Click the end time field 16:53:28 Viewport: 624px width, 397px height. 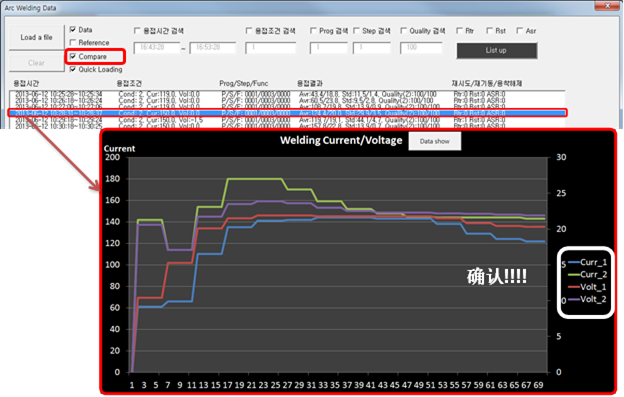[213, 48]
